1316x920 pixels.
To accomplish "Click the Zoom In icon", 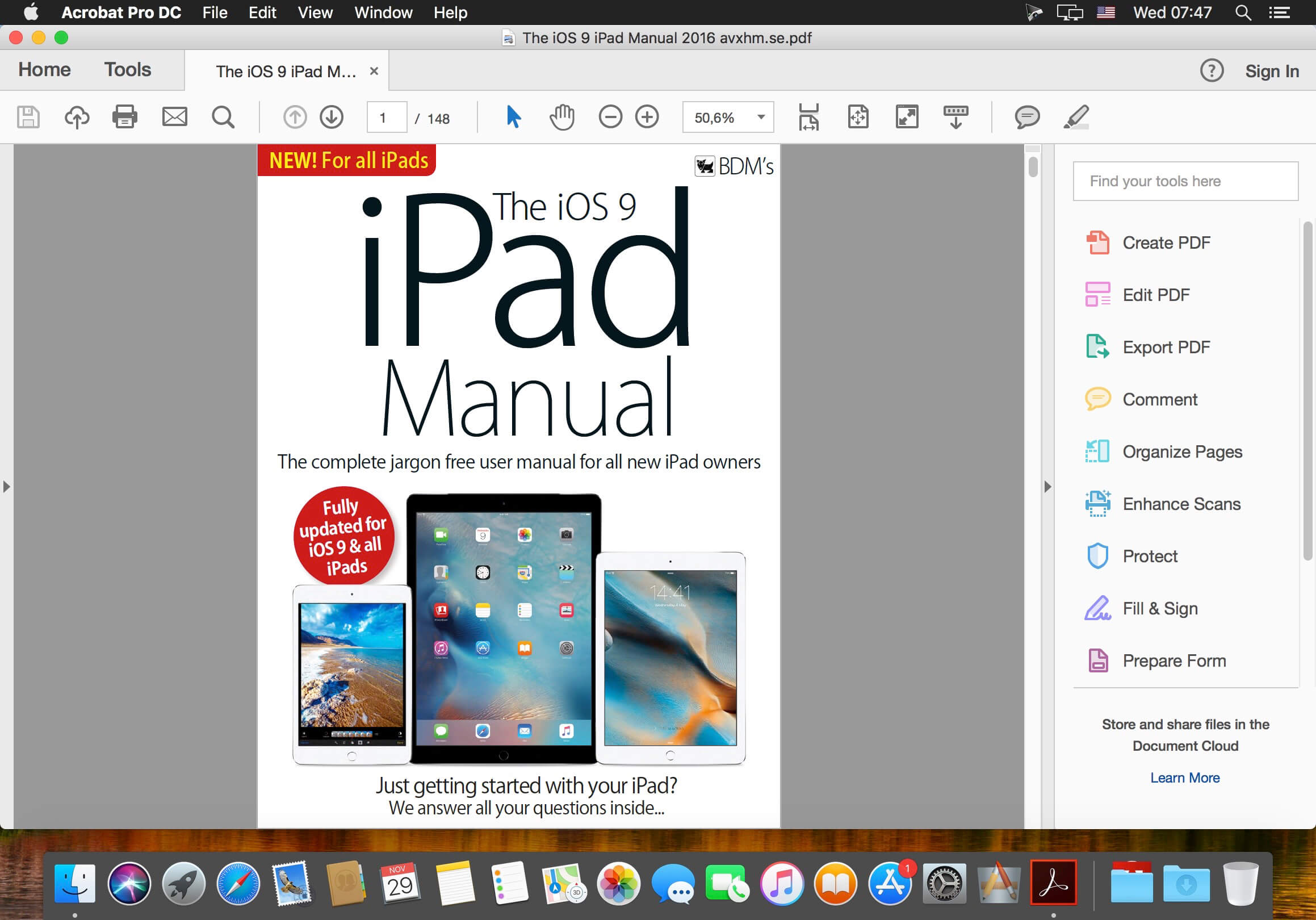I will [x=649, y=119].
